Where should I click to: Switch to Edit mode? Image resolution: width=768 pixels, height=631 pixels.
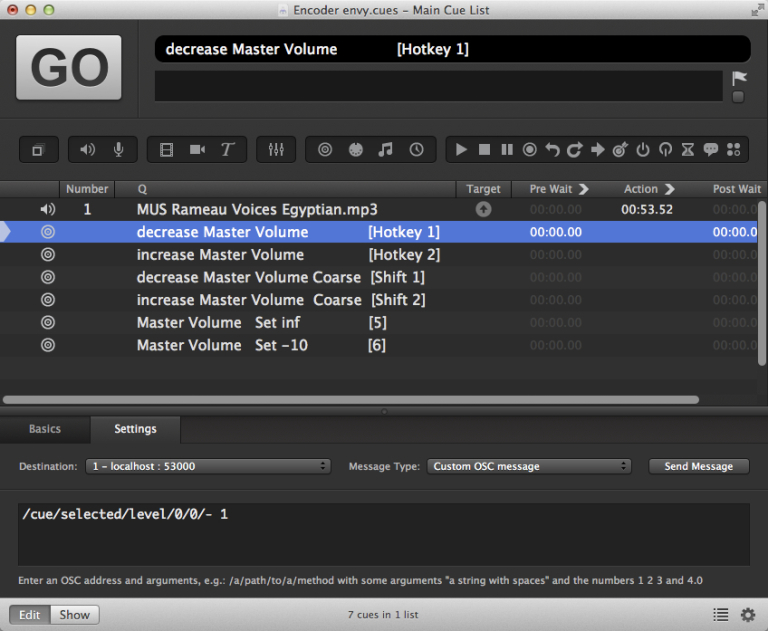(30, 615)
